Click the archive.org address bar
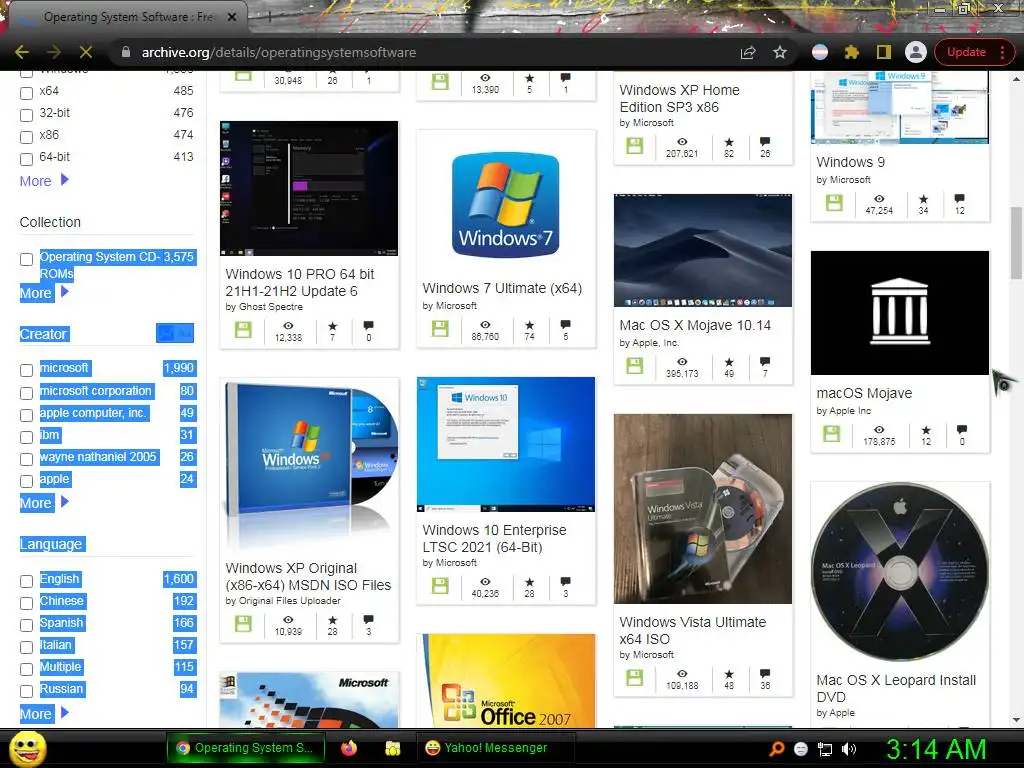This screenshot has height=768, width=1024. pos(418,52)
